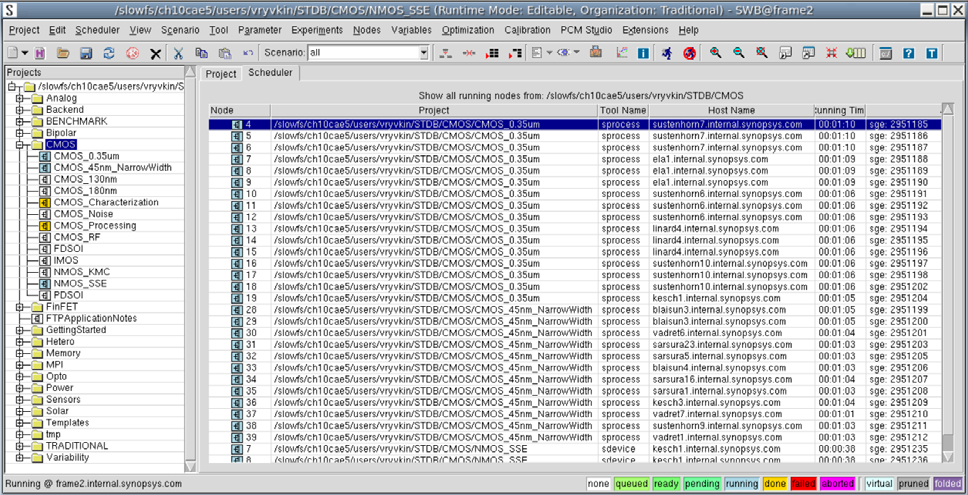
Task: Open the Optimization menu
Action: point(467,30)
